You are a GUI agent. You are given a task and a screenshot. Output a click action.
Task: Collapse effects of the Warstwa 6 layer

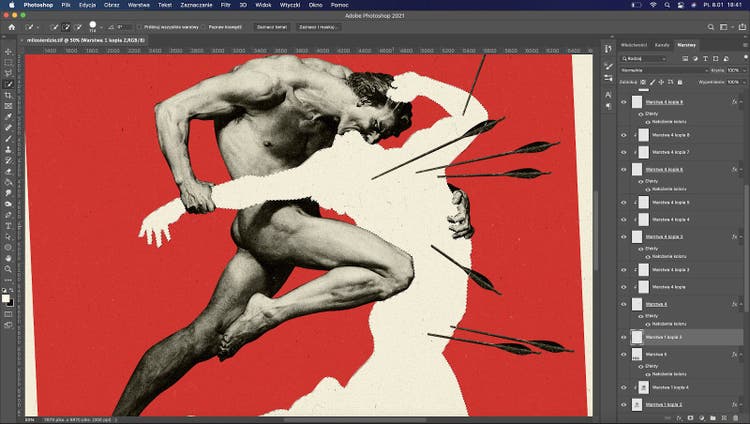741,354
